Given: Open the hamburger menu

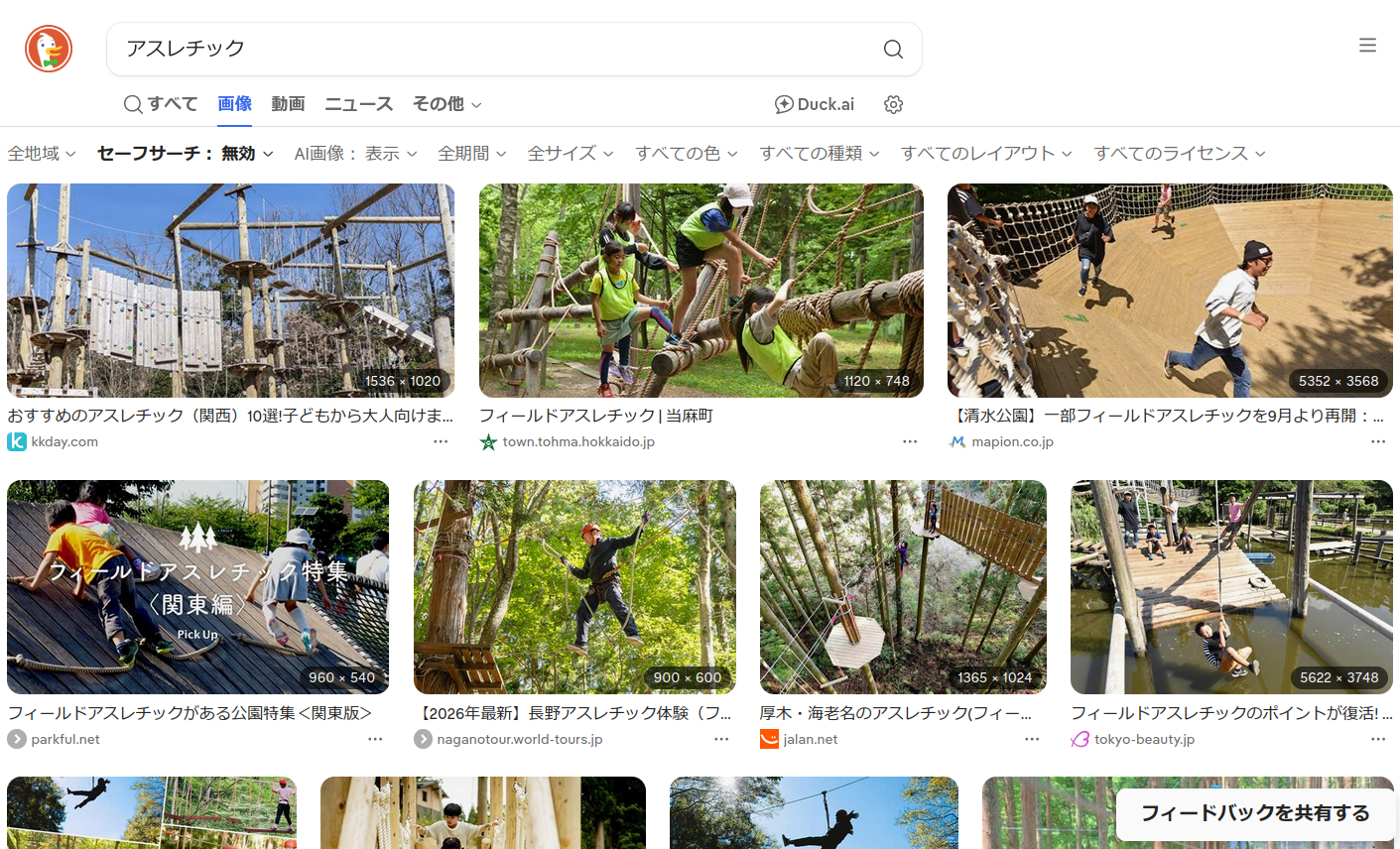Looking at the screenshot, I should pyautogui.click(x=1367, y=45).
